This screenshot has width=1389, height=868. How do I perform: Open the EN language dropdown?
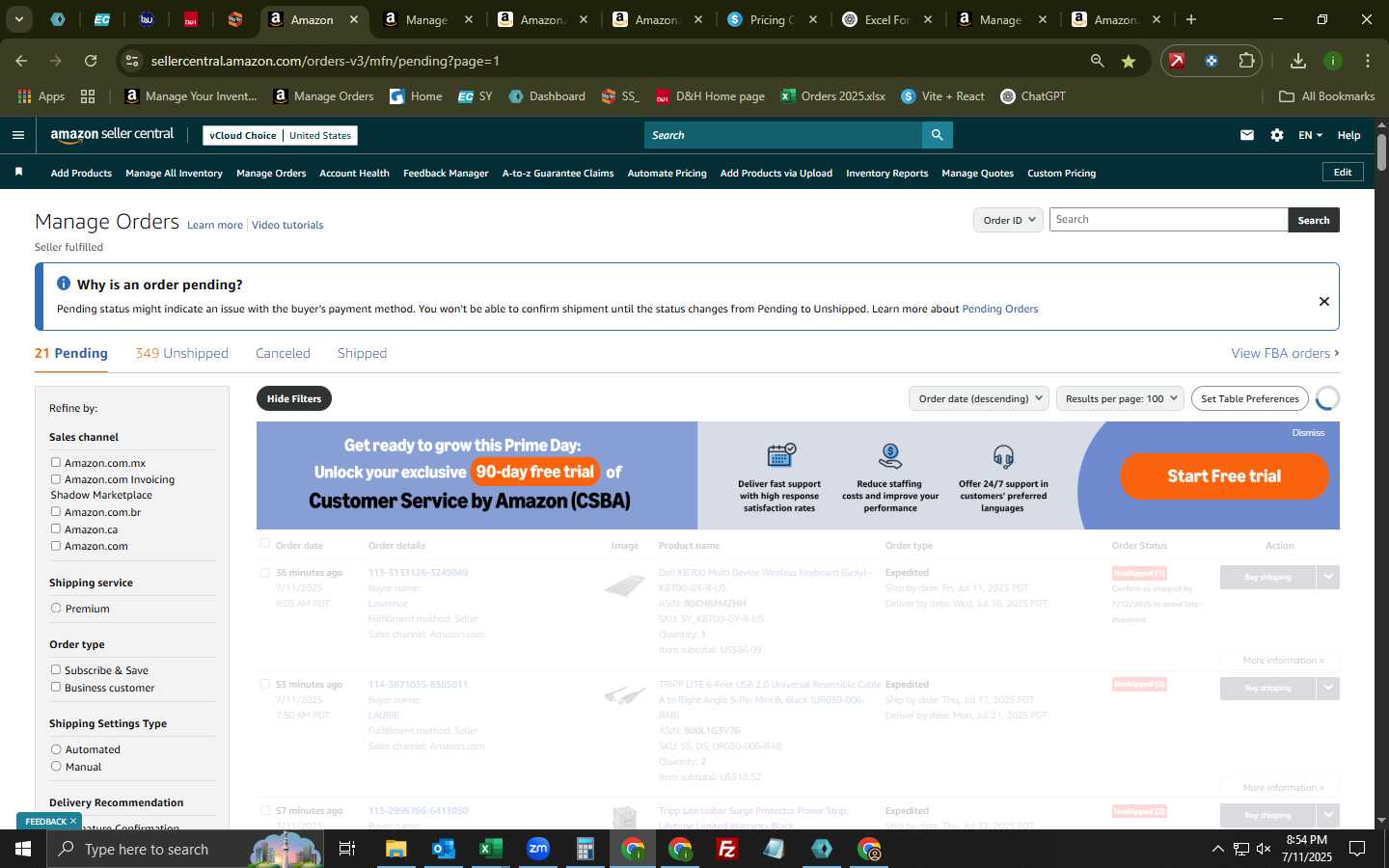pyautogui.click(x=1310, y=135)
